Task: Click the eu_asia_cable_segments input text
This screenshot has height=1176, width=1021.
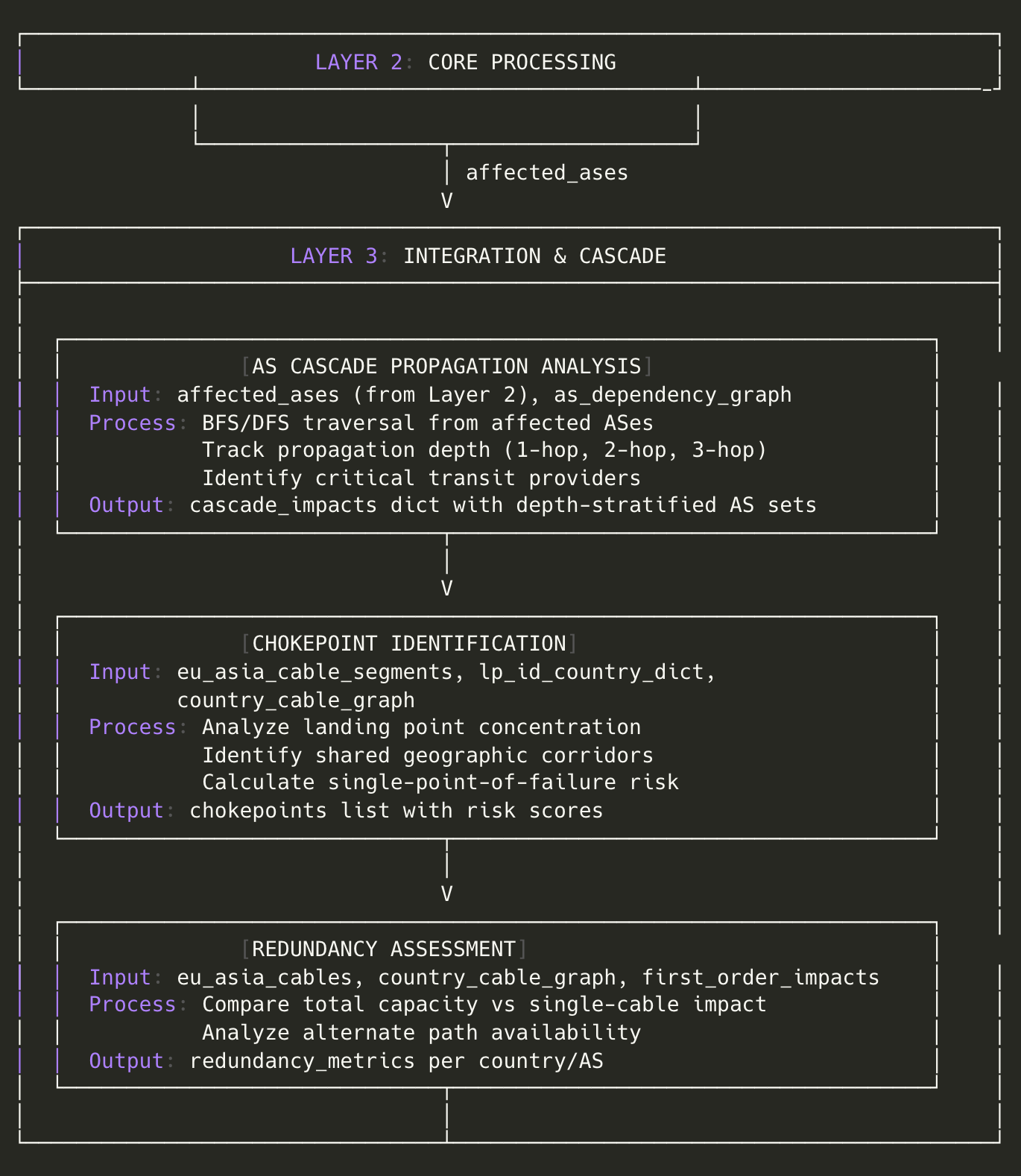Action: coord(314,672)
